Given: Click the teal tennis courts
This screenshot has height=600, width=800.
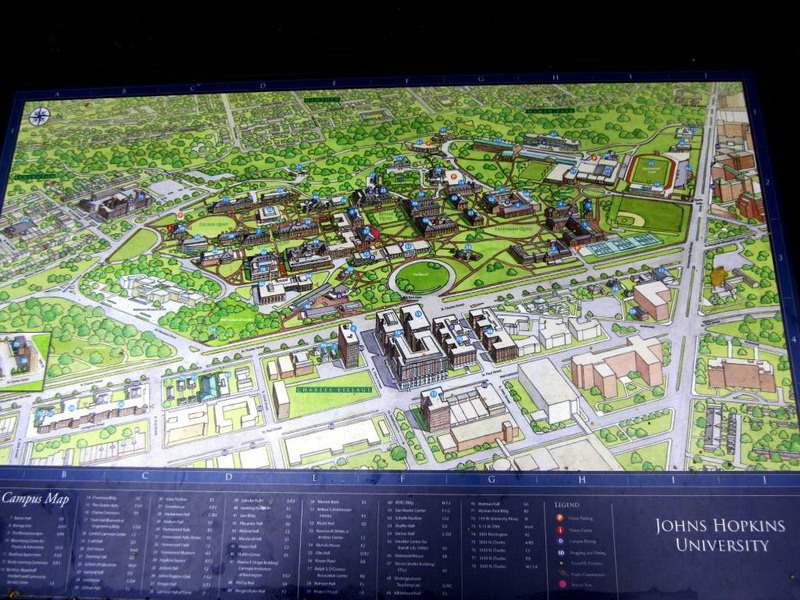Looking at the screenshot, I should [x=623, y=244].
